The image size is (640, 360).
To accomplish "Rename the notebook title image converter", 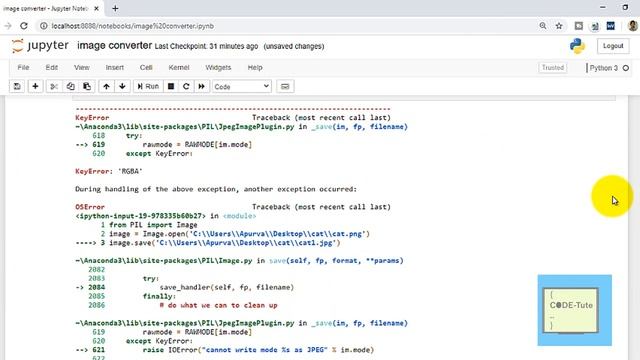I will point(115,45).
